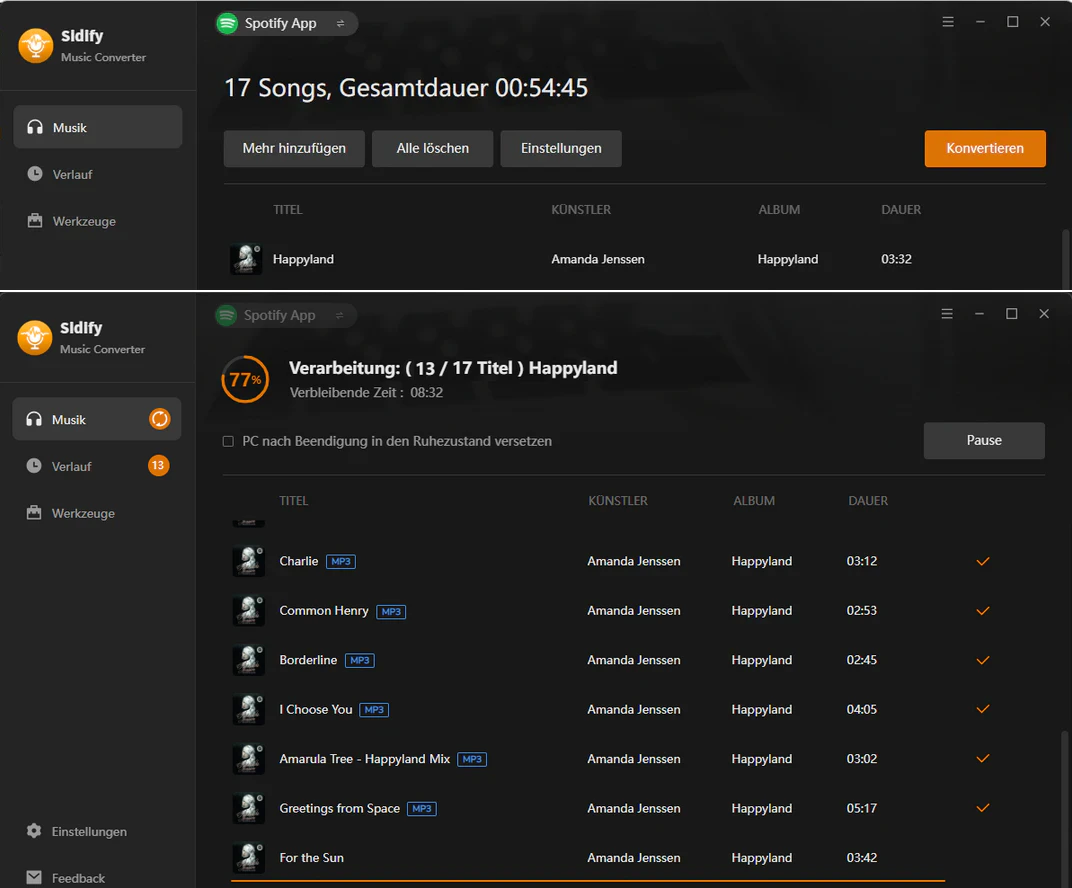Click the checkmark on Greetings from Space row

(982, 808)
